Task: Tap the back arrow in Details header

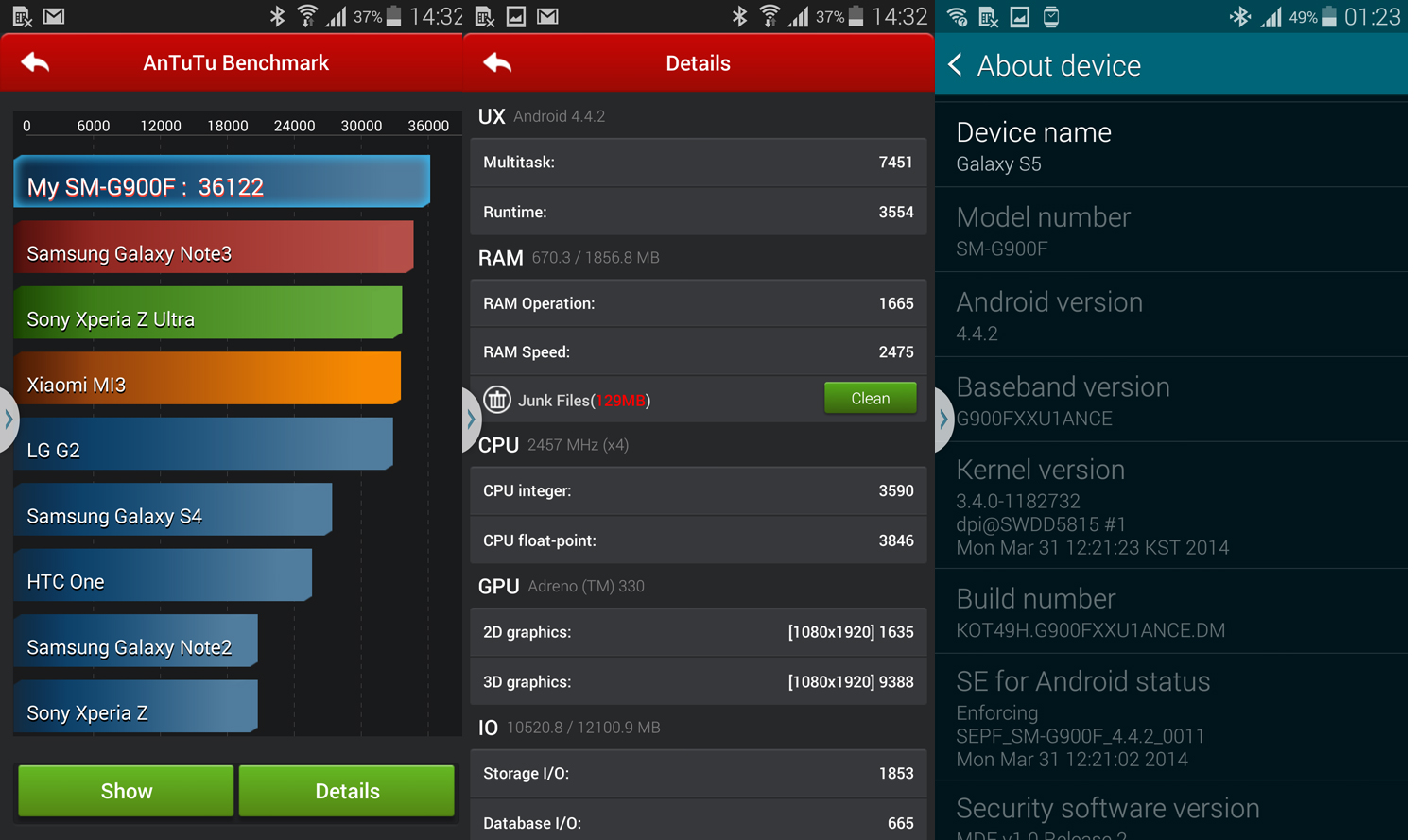Action: (x=497, y=63)
